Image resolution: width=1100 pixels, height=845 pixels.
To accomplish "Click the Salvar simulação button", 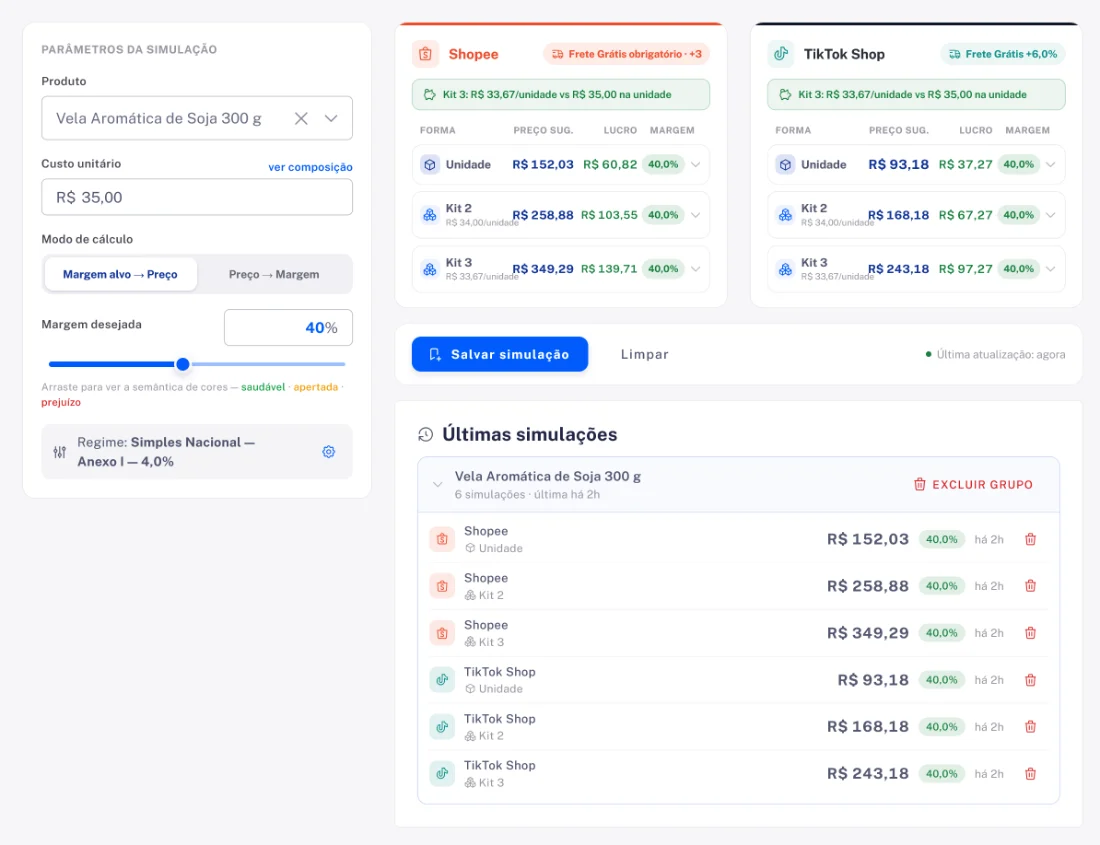I will (x=499, y=354).
